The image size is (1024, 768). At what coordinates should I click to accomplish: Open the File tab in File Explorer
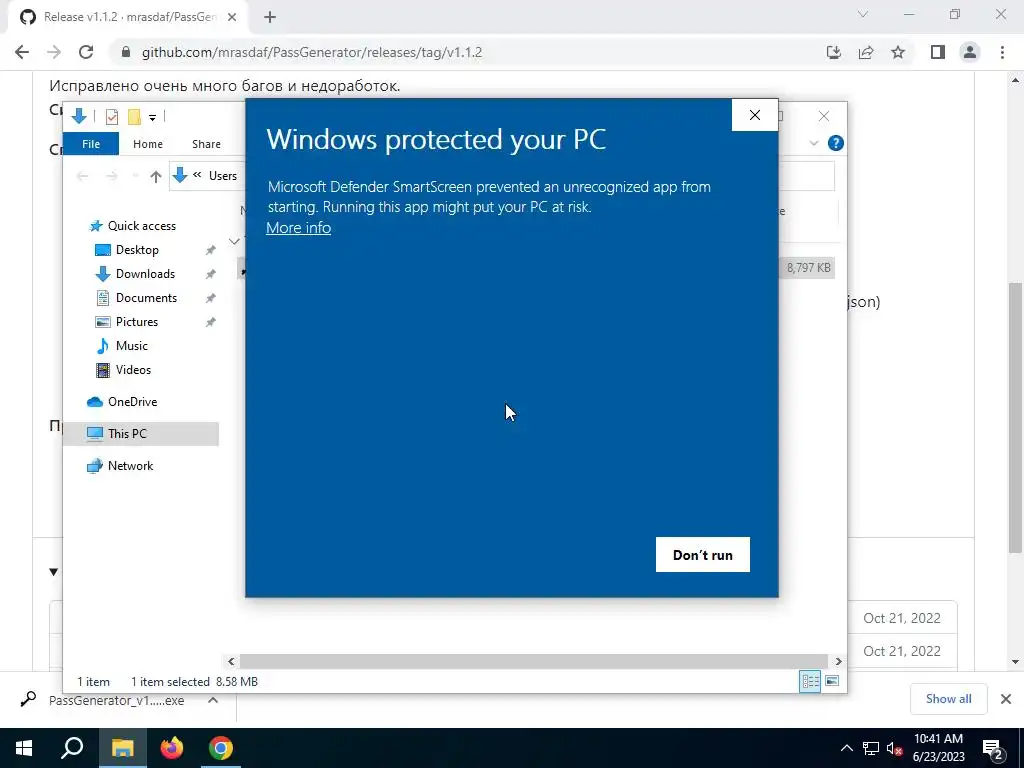pos(91,144)
